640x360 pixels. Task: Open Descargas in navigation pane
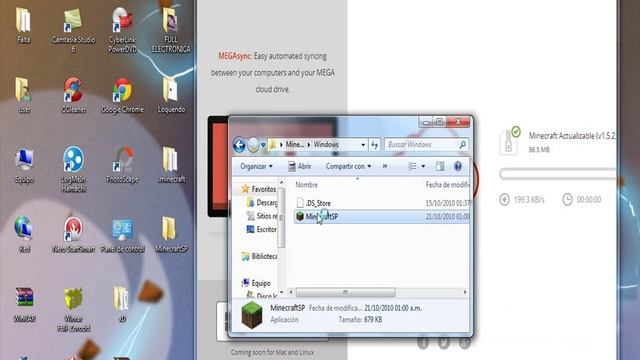click(x=262, y=202)
